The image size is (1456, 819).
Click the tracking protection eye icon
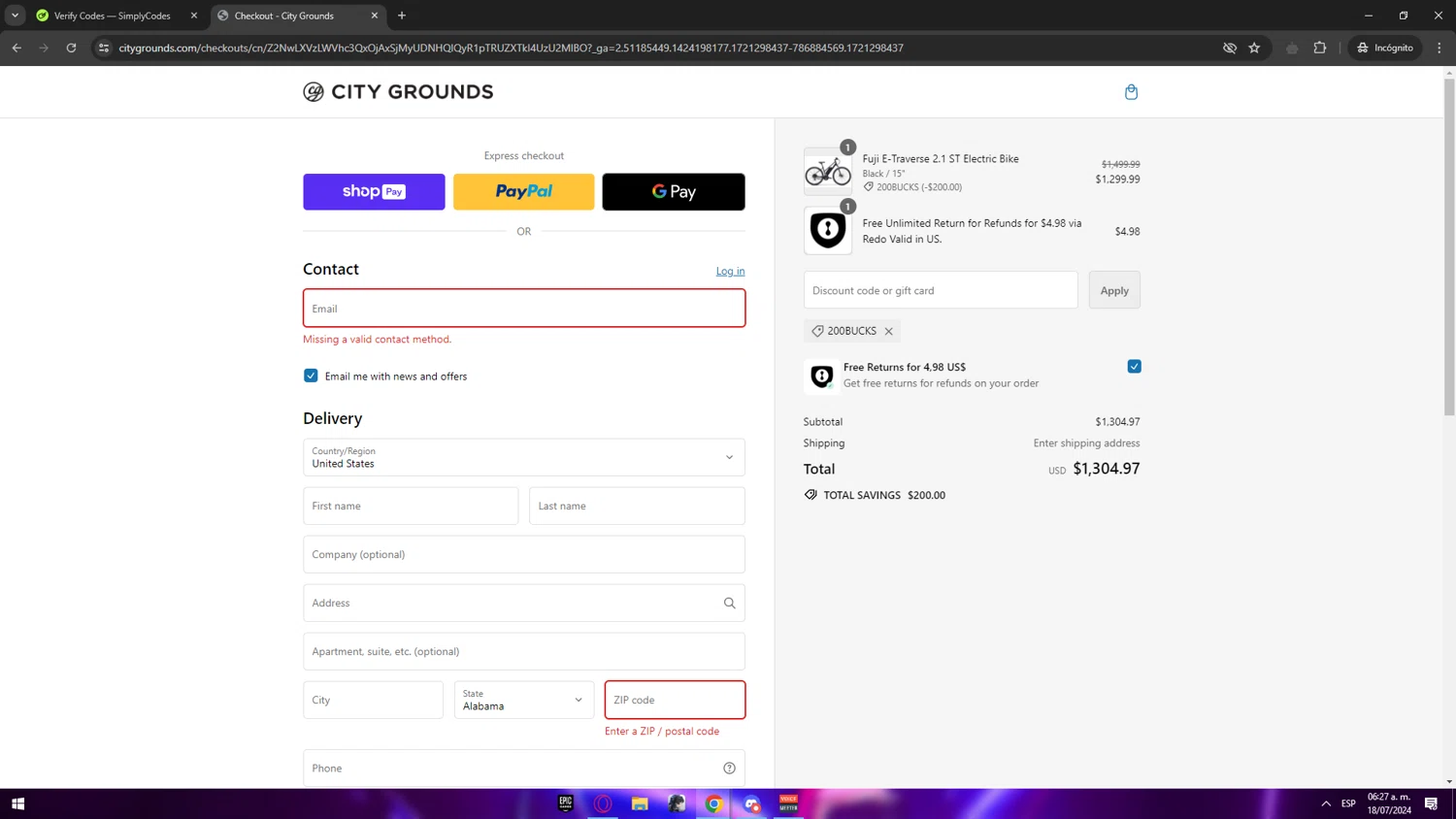point(1229,48)
